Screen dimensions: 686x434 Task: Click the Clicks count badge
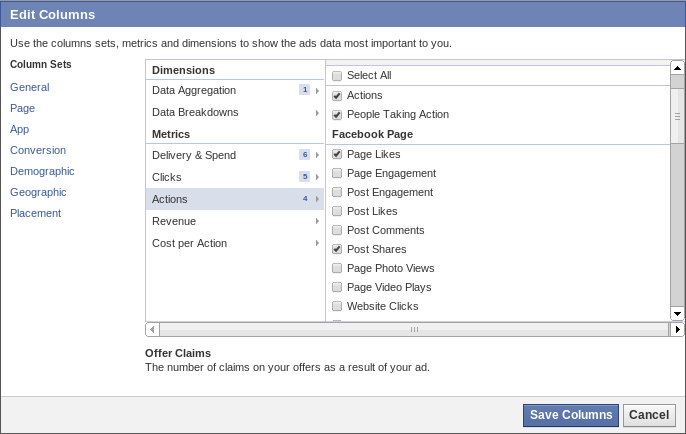(x=304, y=177)
